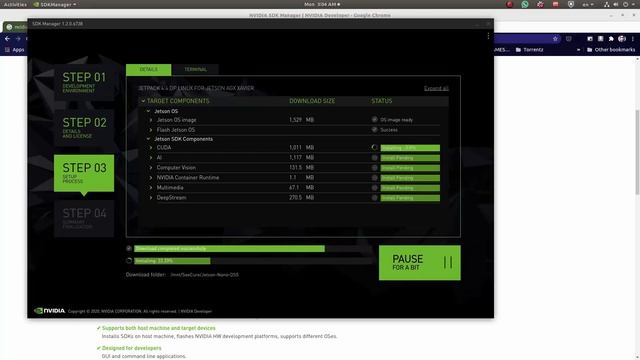Open the Activities overview
The image size is (640, 360).
15,4
